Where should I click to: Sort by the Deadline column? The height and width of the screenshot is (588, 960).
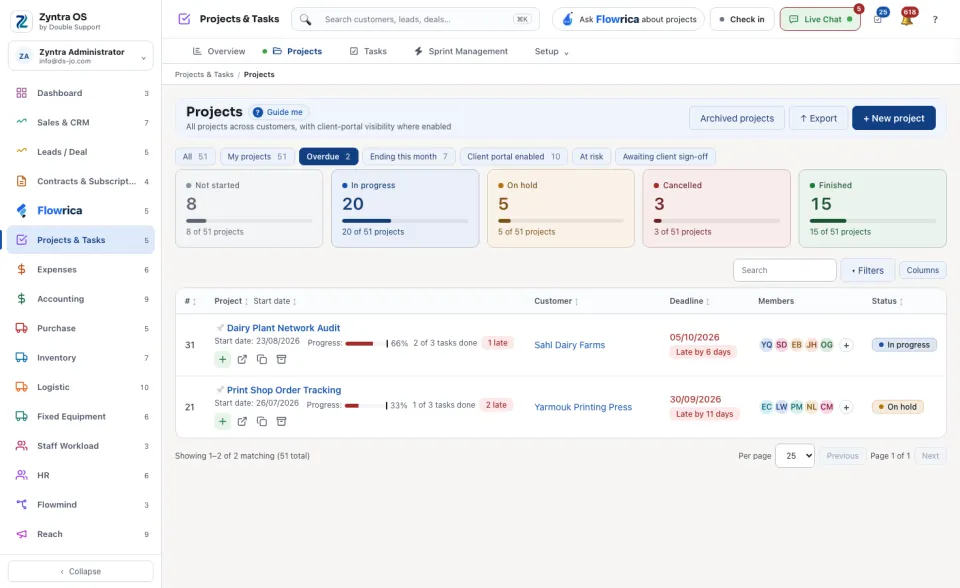coord(689,301)
